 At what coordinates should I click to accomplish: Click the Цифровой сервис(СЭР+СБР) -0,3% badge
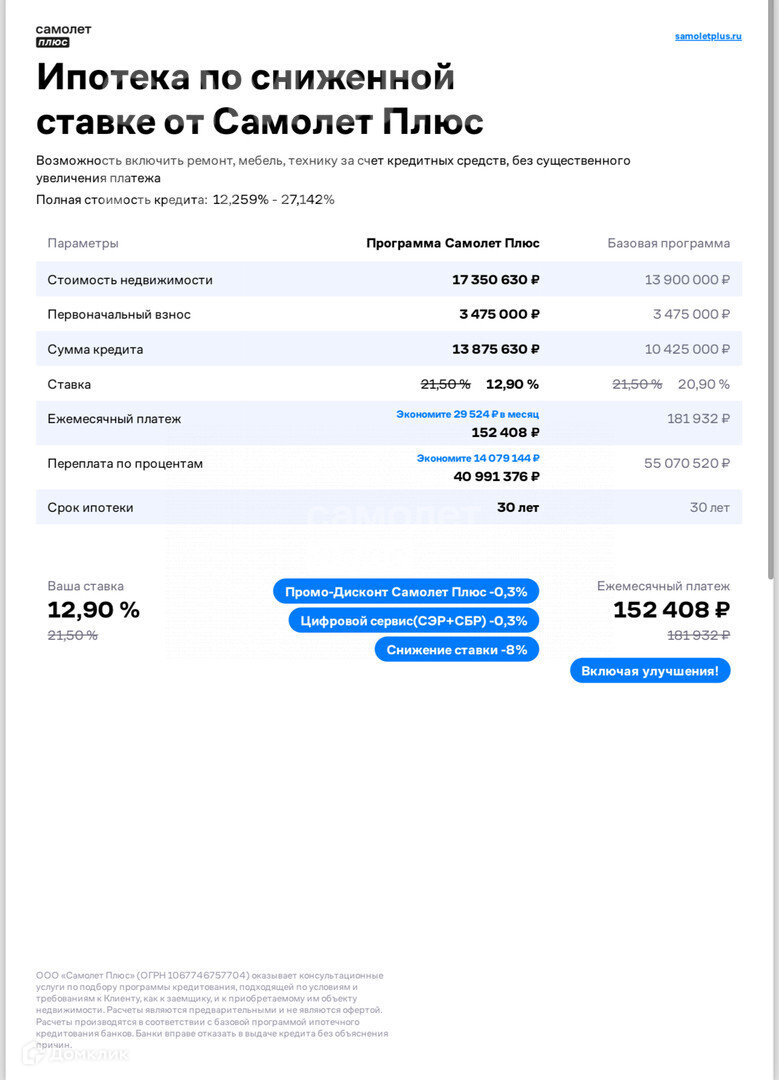click(x=413, y=621)
